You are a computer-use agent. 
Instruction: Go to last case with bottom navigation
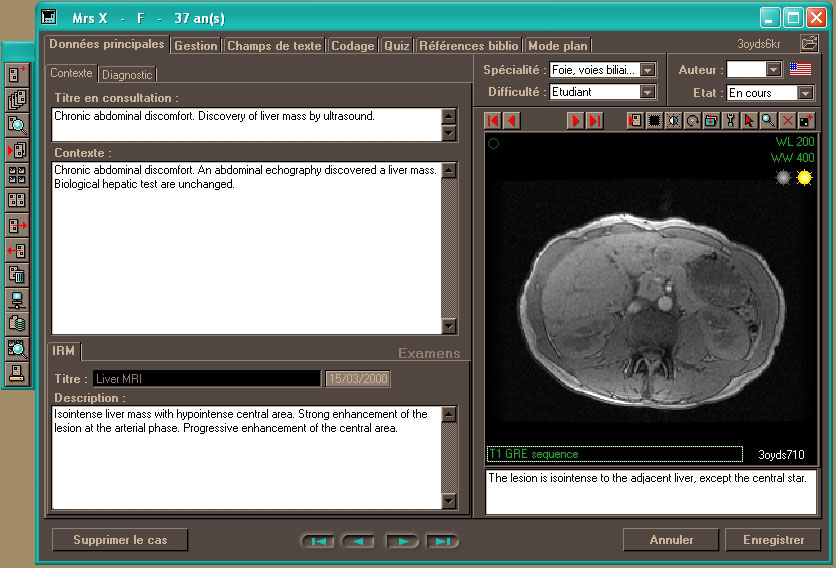point(443,541)
